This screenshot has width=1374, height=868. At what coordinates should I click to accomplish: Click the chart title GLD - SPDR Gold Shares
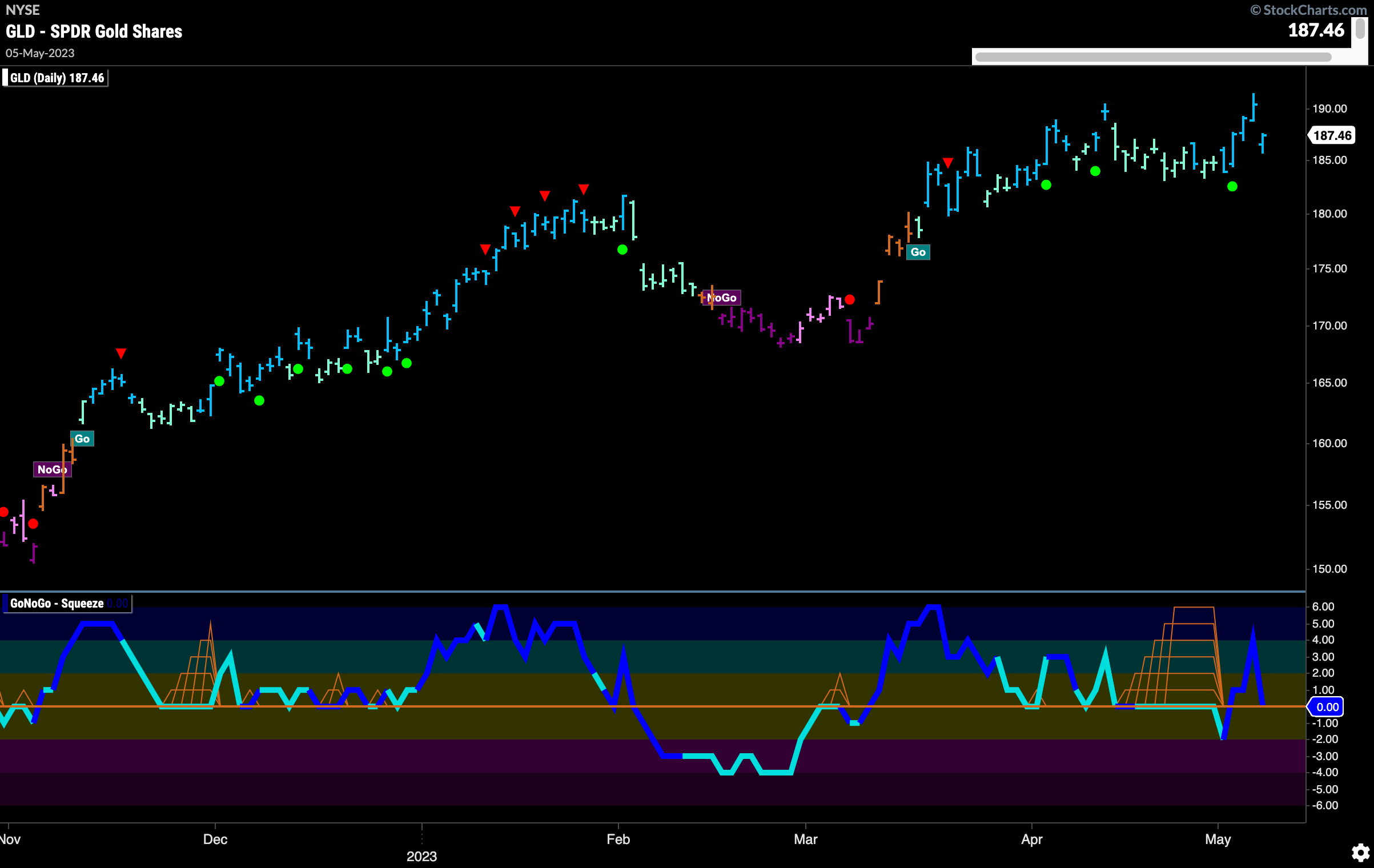tap(94, 31)
